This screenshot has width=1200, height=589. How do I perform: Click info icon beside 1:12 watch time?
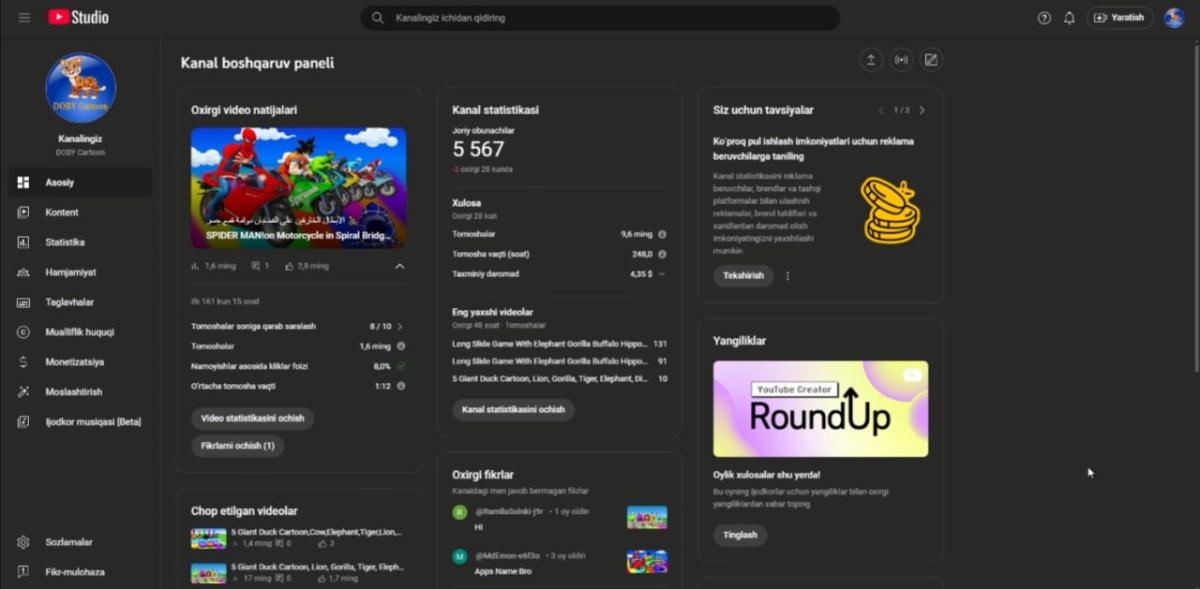tap(401, 386)
